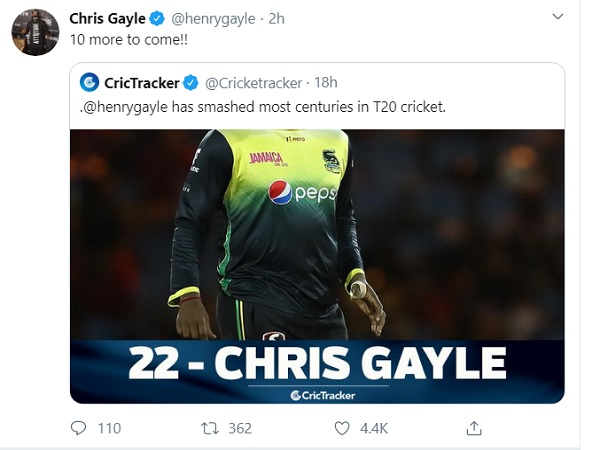Like the tweet with the heart icon
600x450 pixels.
[342, 428]
